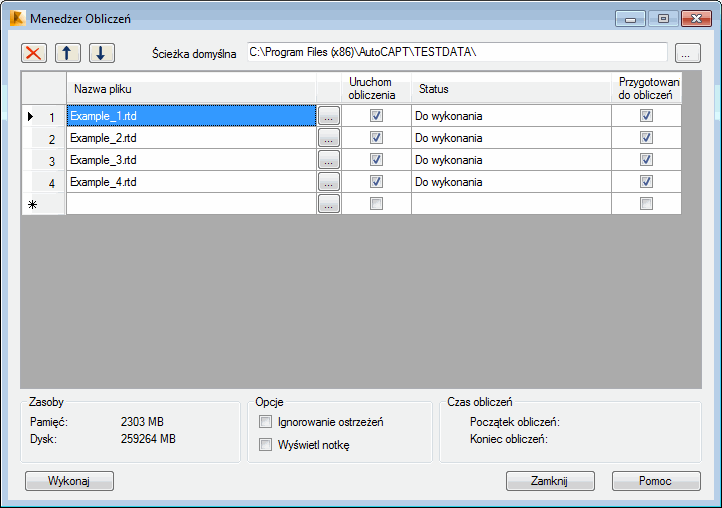Click the Uruchom obliczenia column header

coord(376,88)
